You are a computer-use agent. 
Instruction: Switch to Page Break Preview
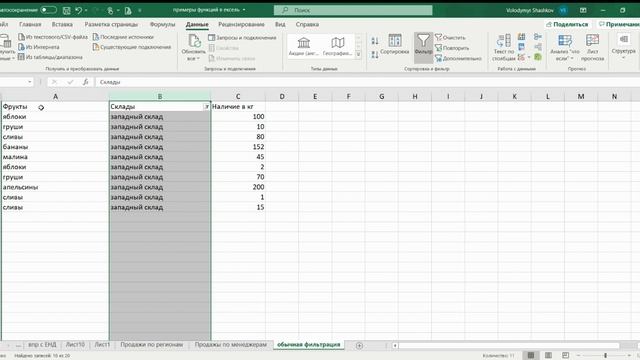coord(565,356)
